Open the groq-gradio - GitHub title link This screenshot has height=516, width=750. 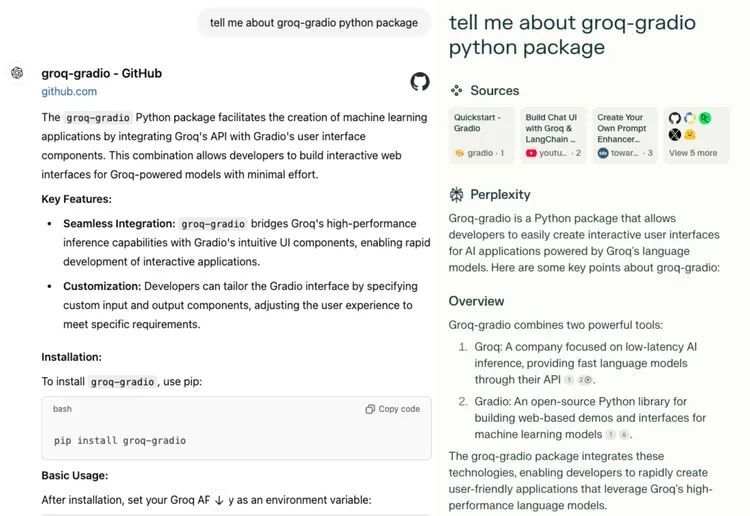[101, 73]
